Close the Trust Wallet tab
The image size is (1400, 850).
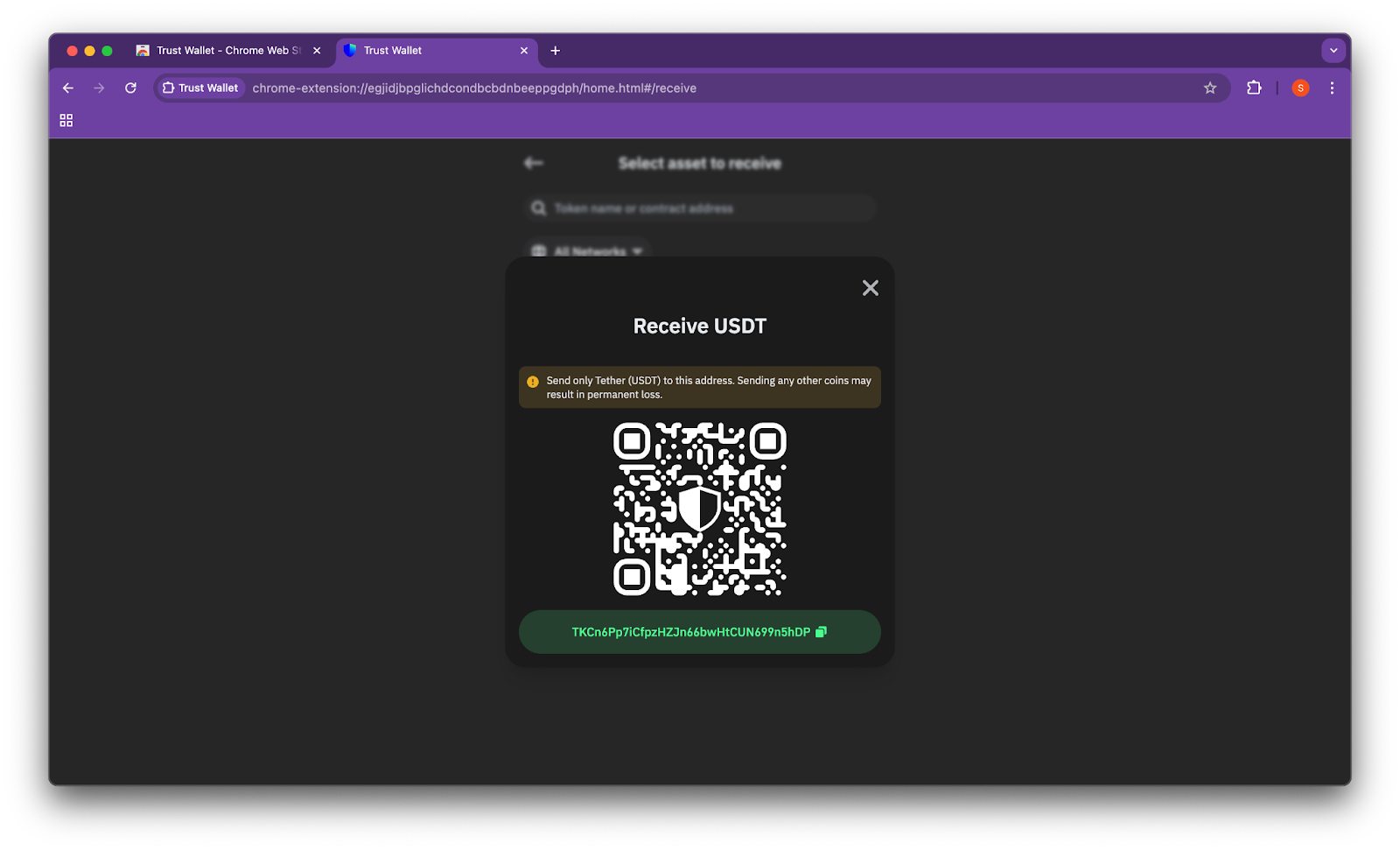pyautogui.click(x=524, y=51)
